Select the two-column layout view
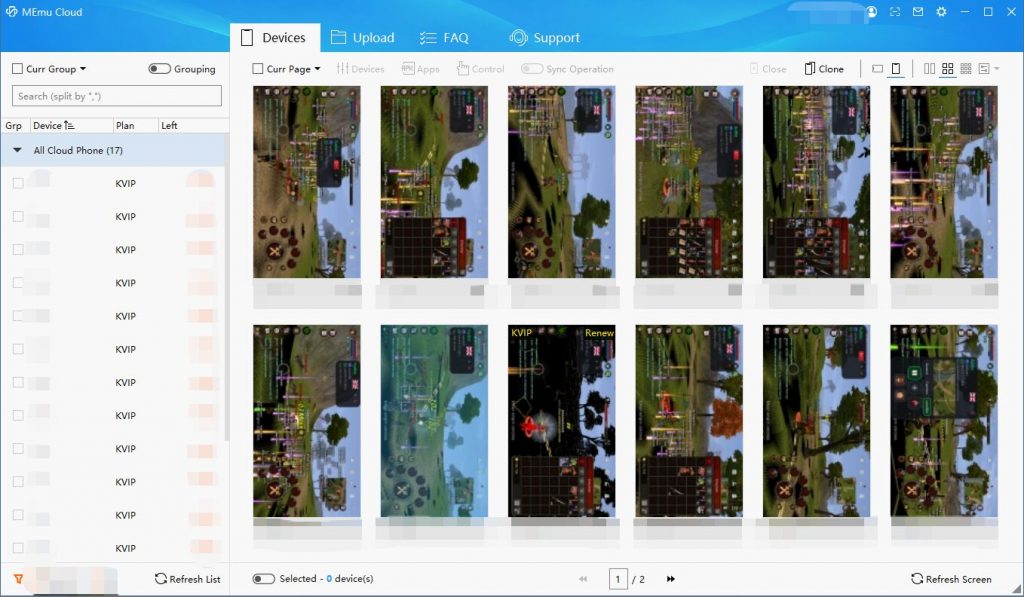This screenshot has width=1024, height=597. (929, 69)
